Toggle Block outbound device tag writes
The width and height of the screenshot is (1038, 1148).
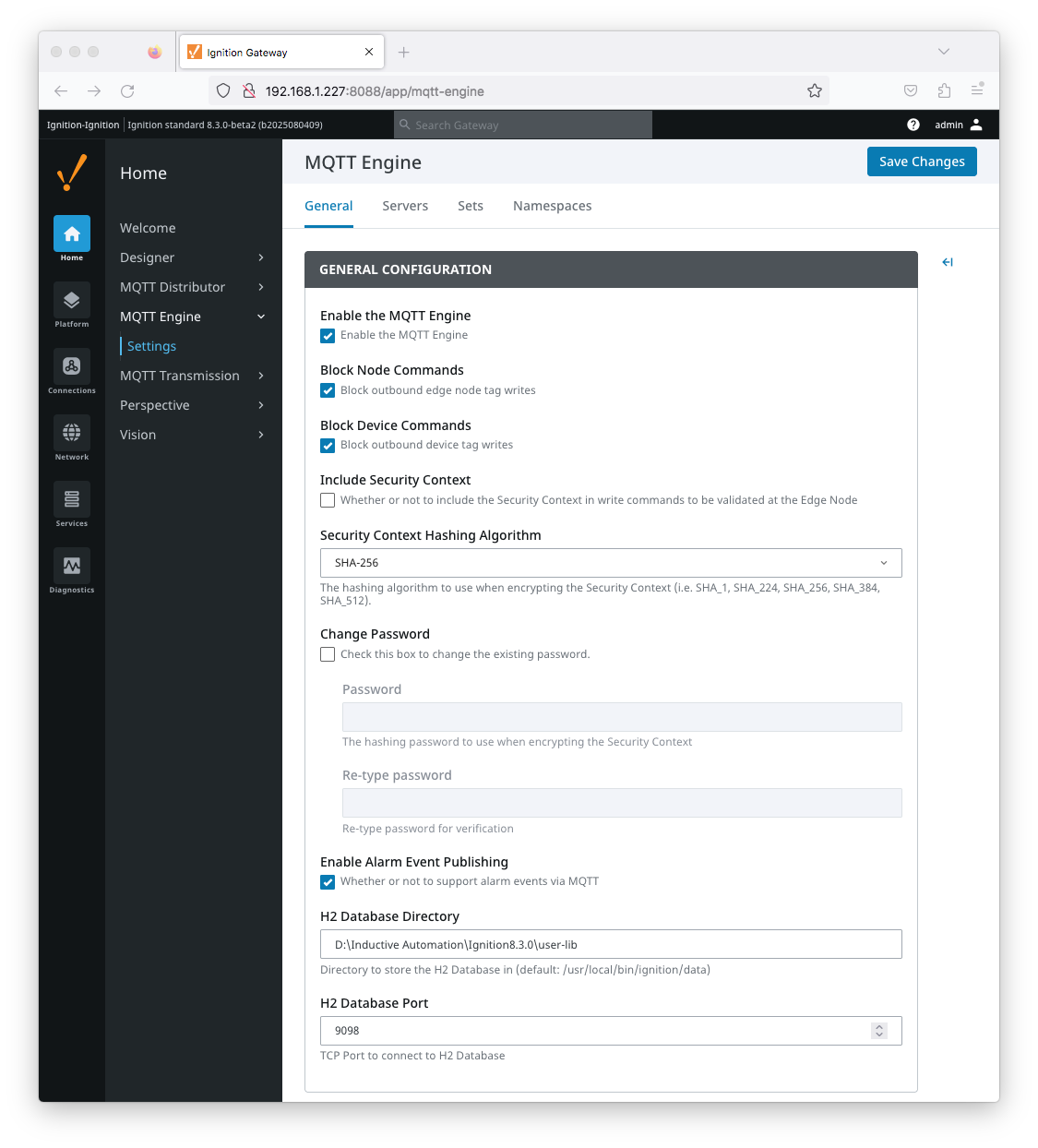coord(328,446)
